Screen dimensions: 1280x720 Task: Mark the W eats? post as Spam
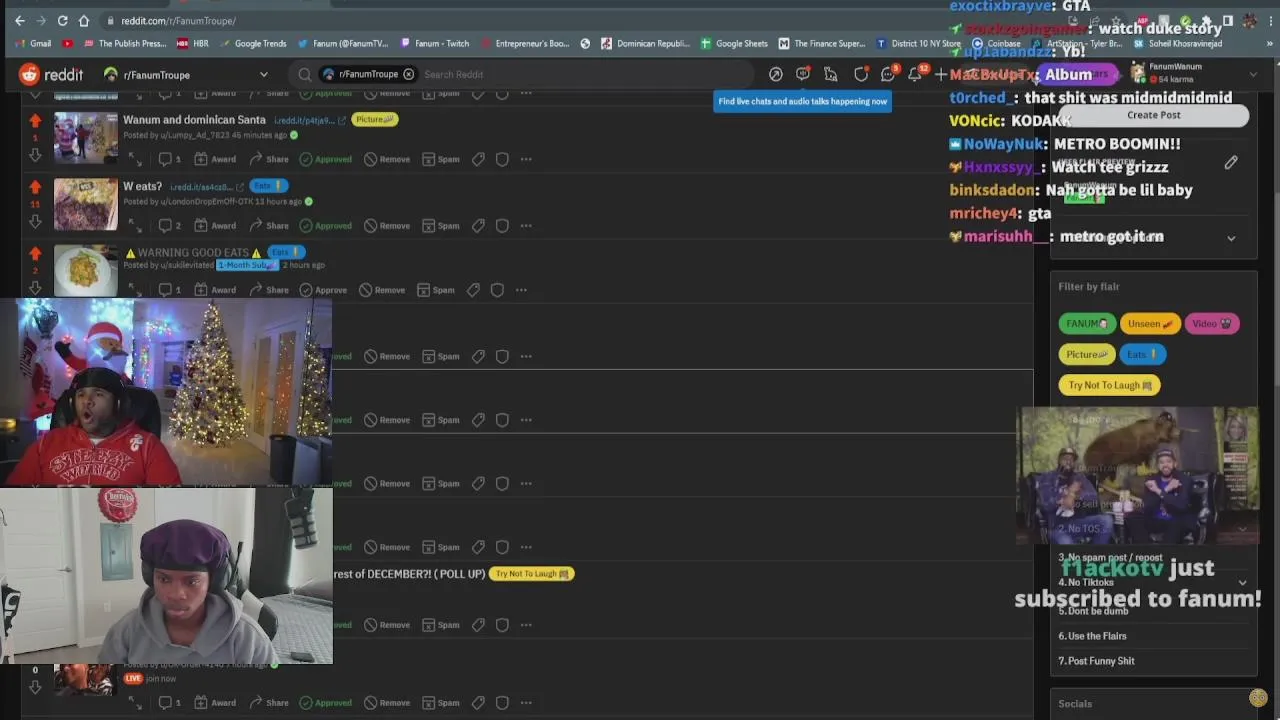point(441,226)
